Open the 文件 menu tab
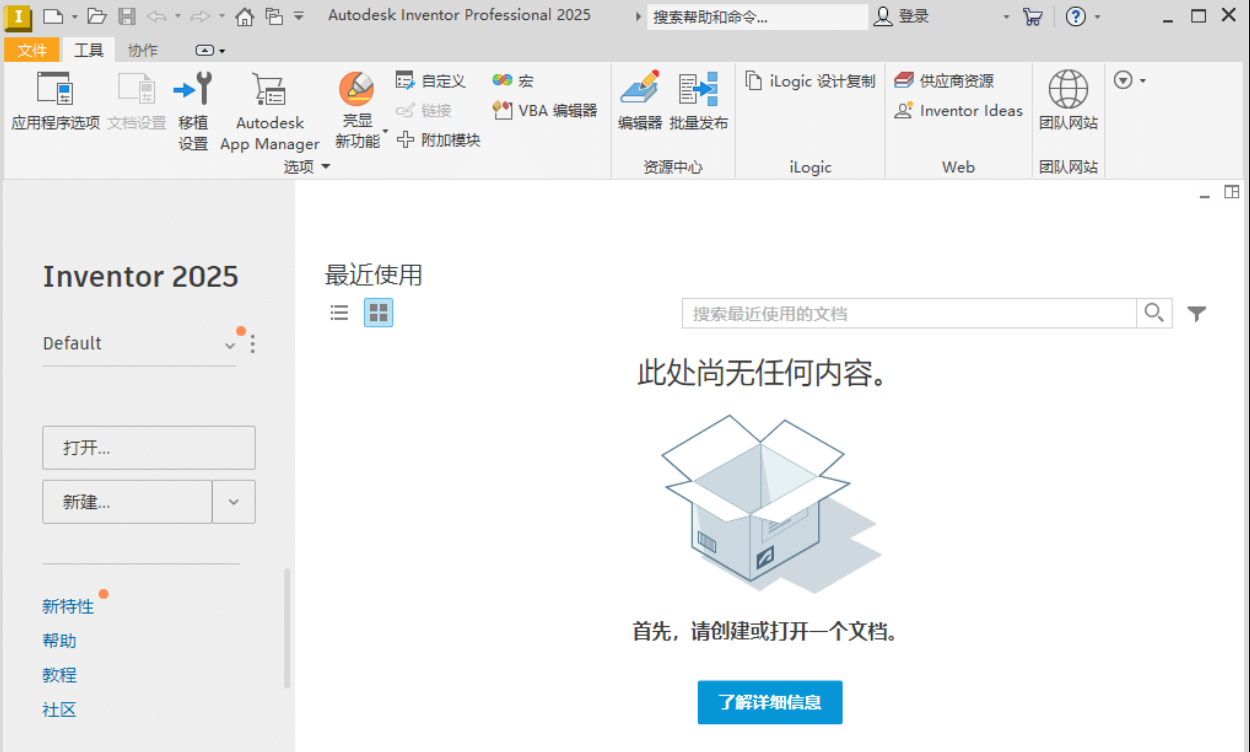The width and height of the screenshot is (1250, 752). coord(32,50)
